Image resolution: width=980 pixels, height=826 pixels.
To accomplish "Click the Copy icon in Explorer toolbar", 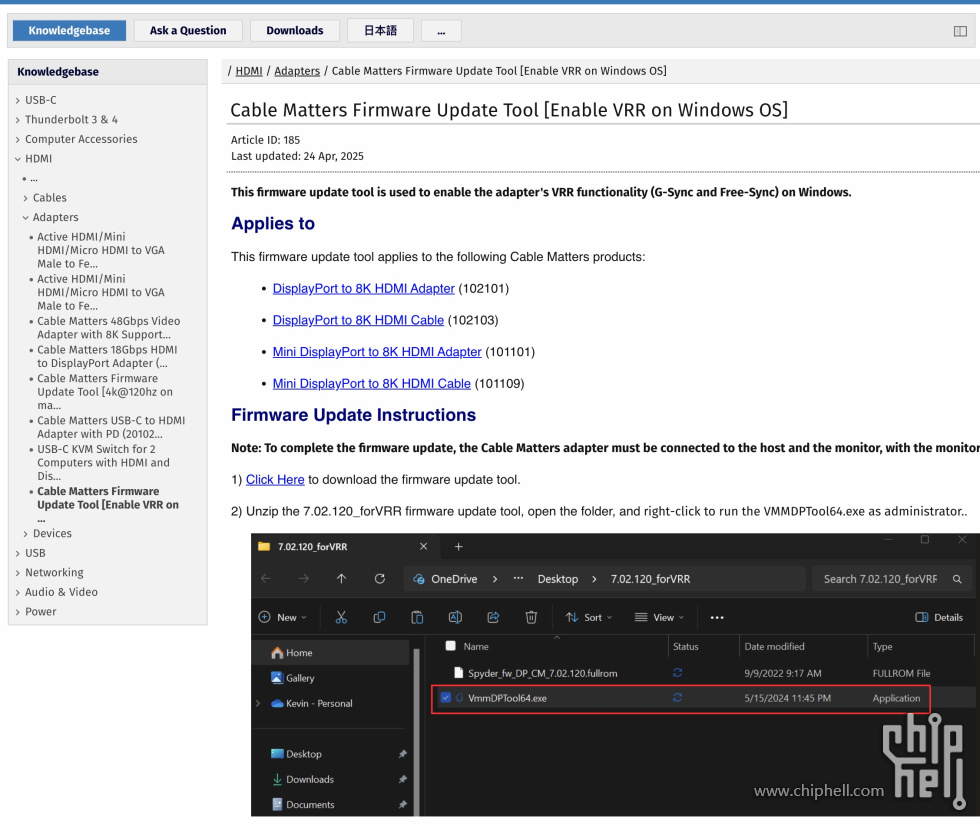I will 379,617.
